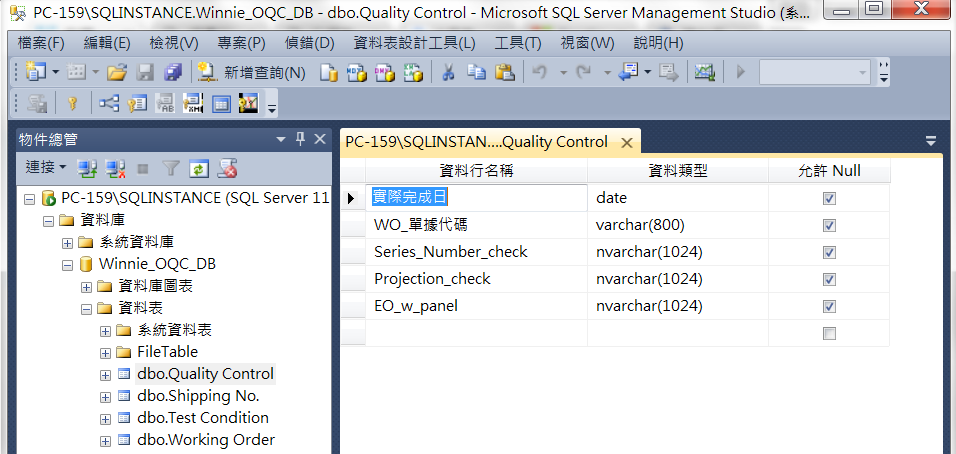The image size is (956, 454).
Task: Click the Database Engine Query icon
Action: point(329,73)
